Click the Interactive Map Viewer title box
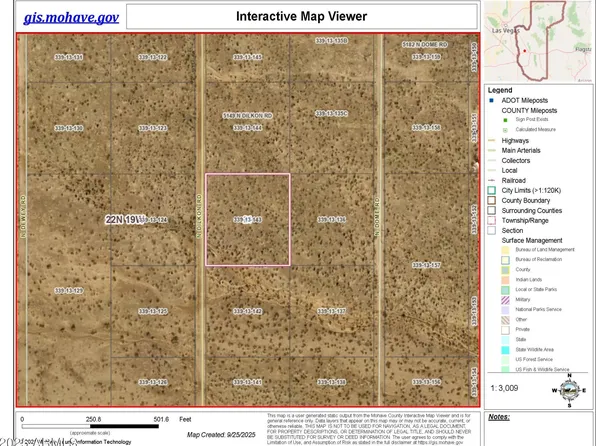Viewport: 596px width, 446px height. click(x=302, y=16)
